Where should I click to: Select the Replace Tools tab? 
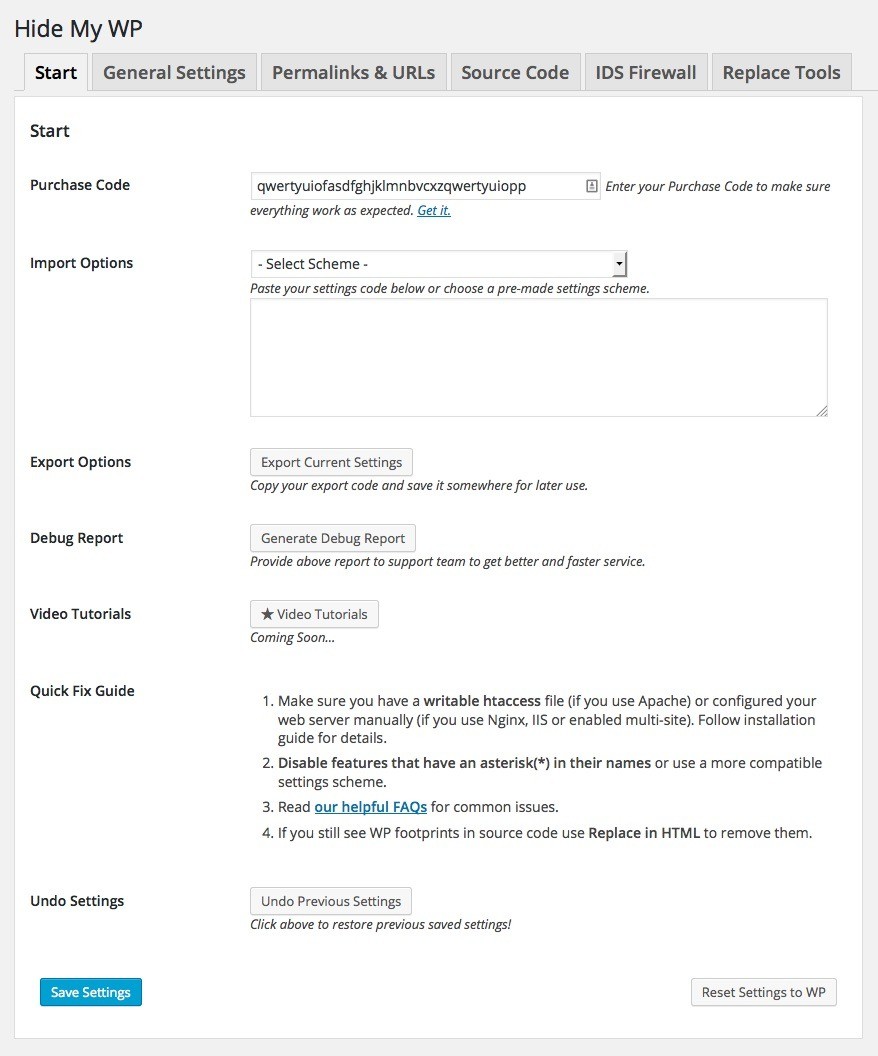tap(781, 73)
